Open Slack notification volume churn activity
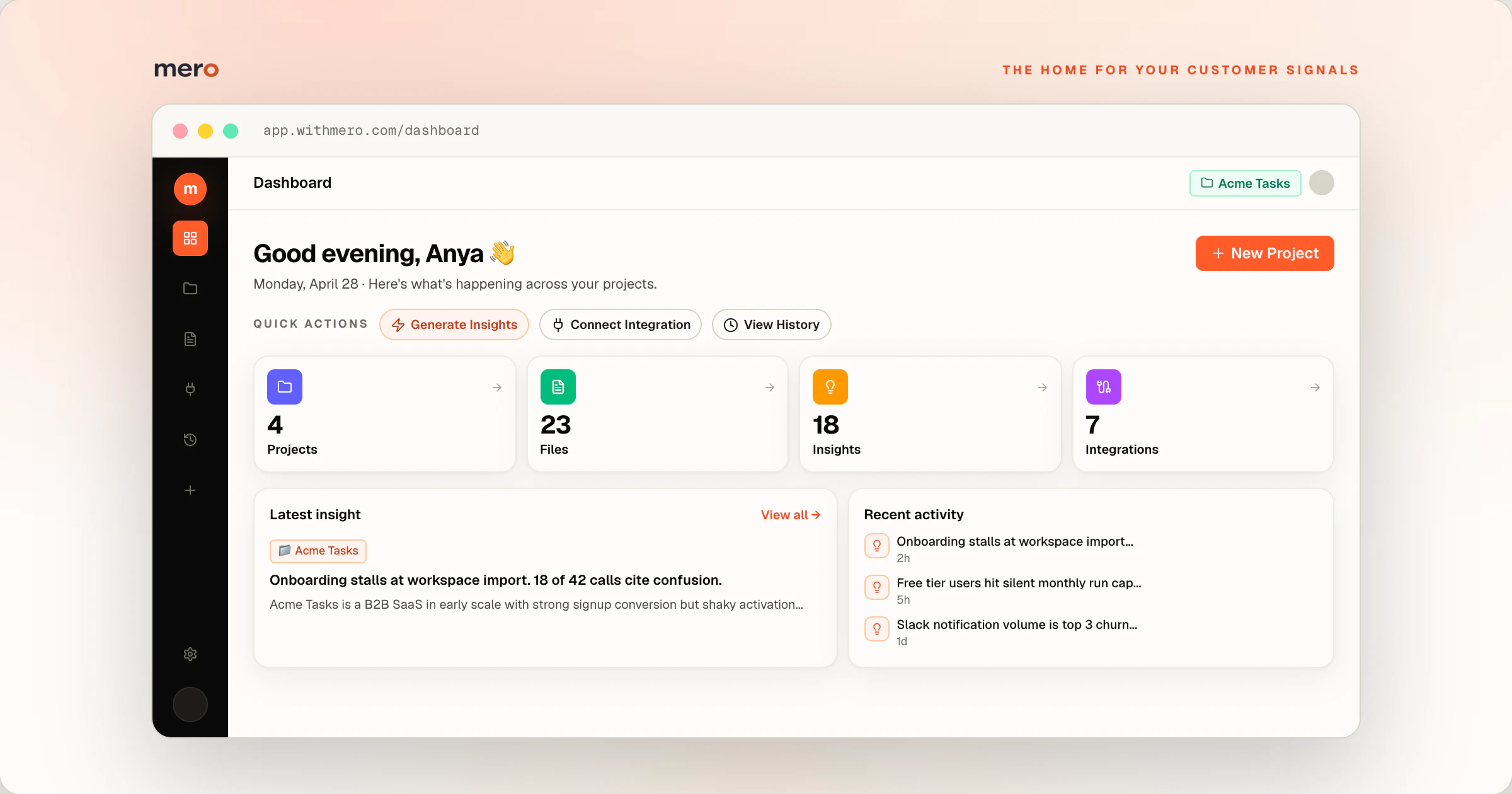 point(1017,624)
